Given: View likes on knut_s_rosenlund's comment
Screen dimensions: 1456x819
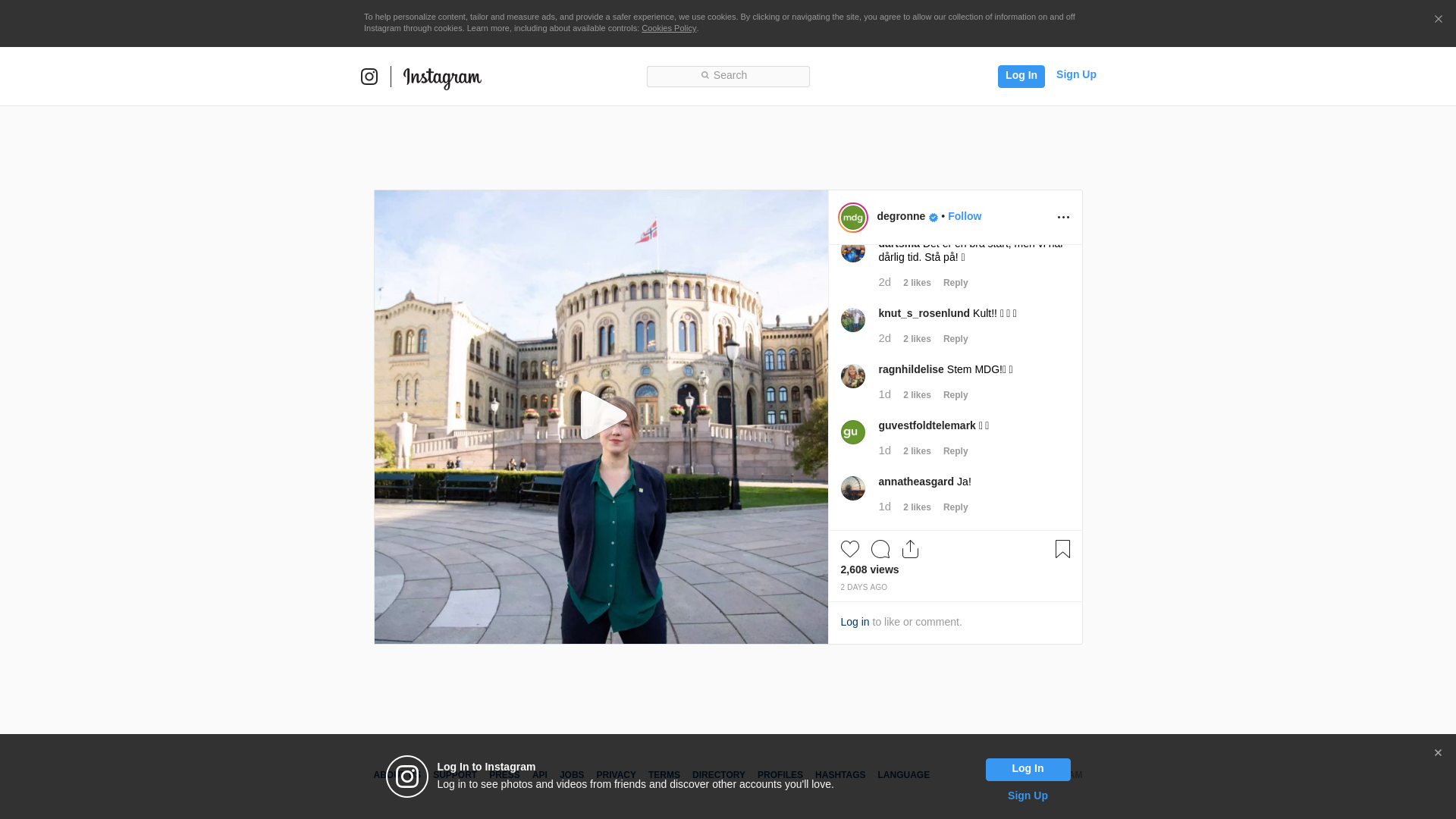Looking at the screenshot, I should 917,339.
